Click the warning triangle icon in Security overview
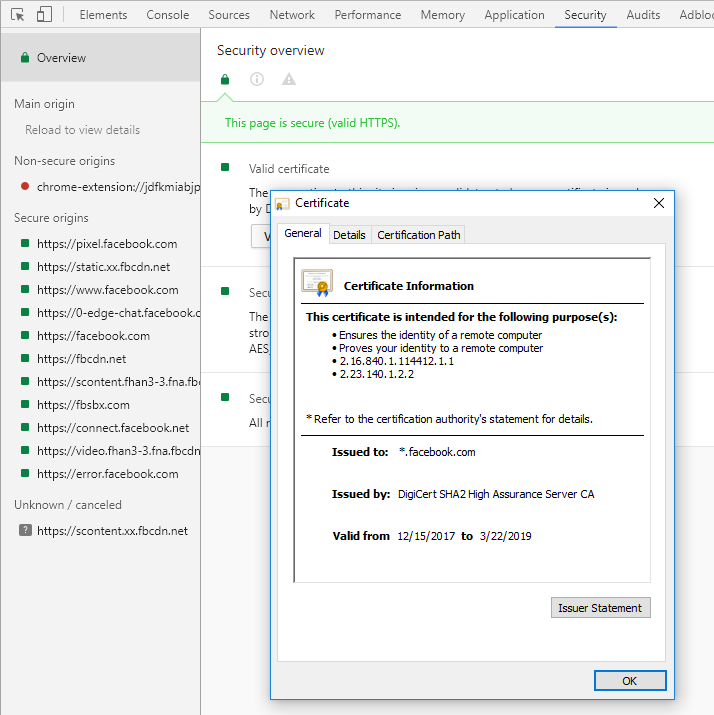Viewport: 714px width, 715px height. click(289, 79)
